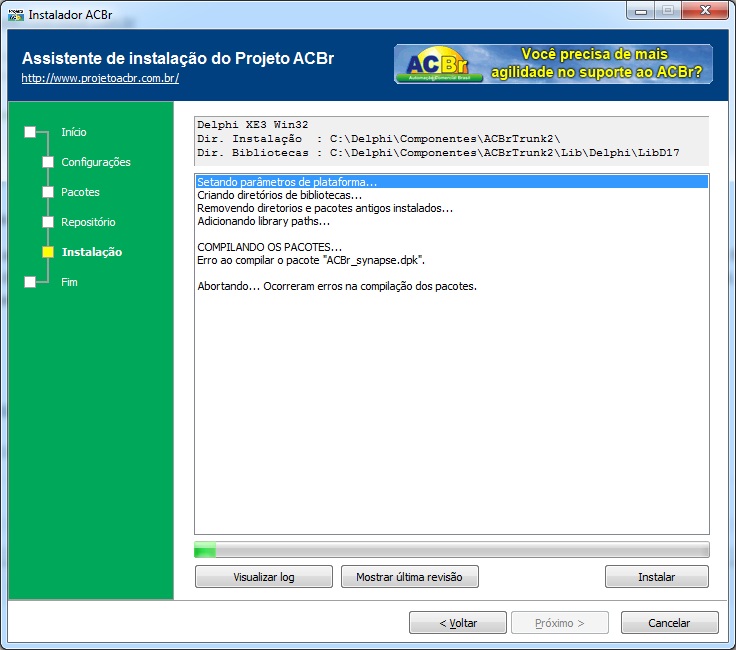Click the ACBr support banner
Screen dimensions: 736x650
[x=553, y=64]
